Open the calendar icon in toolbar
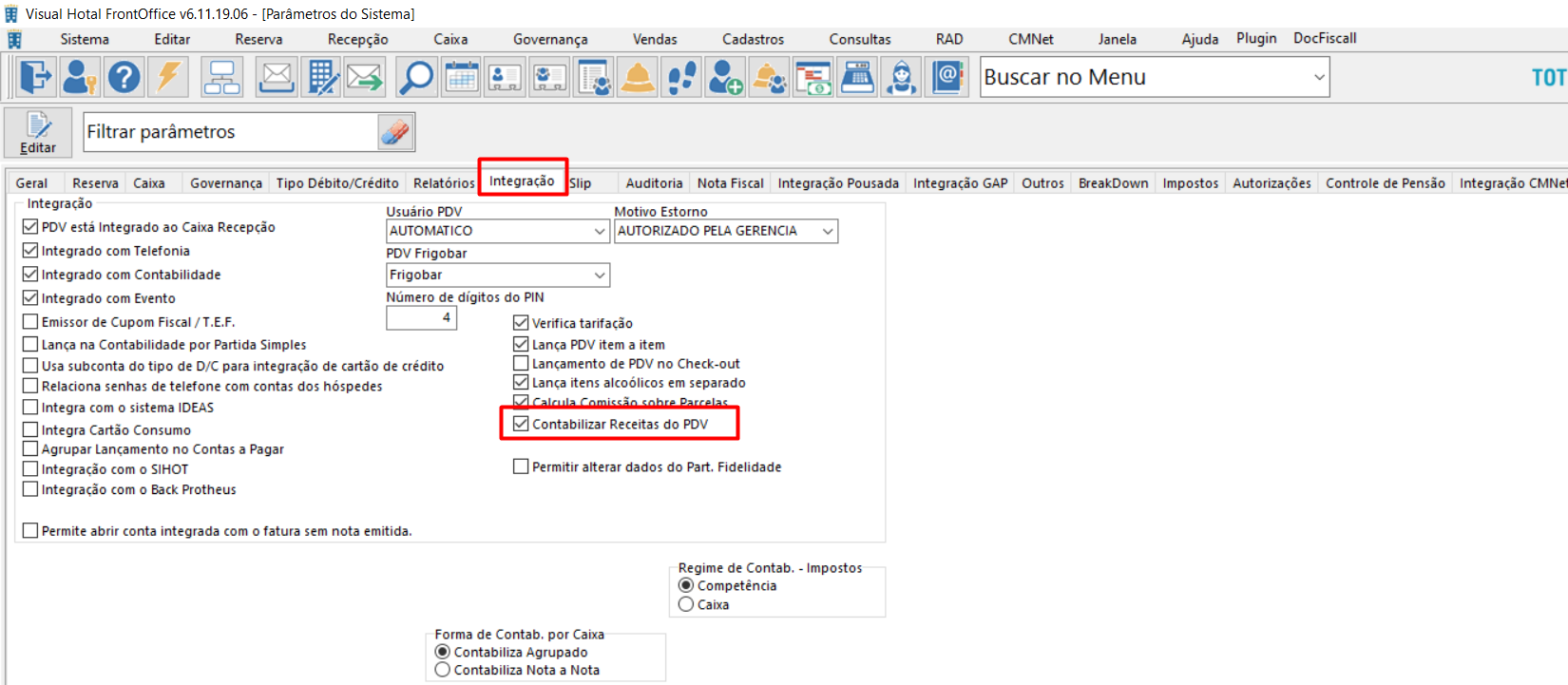This screenshot has width=1568, height=685. (x=461, y=77)
